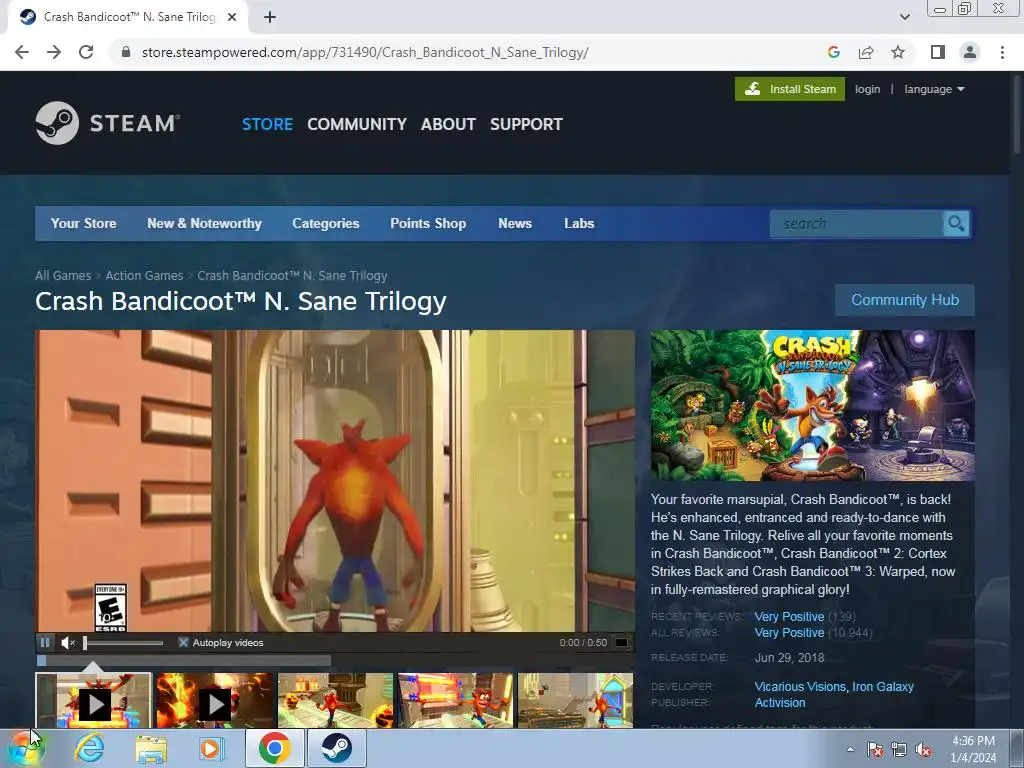Click the Steam store search field

click(x=857, y=224)
